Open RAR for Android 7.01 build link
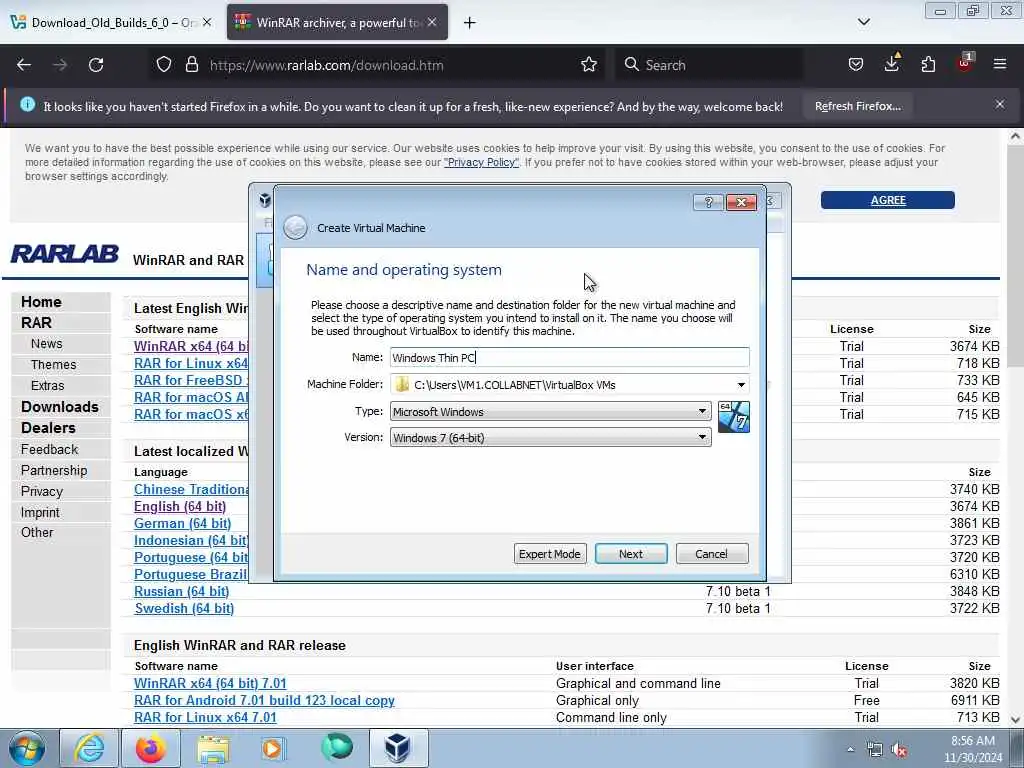 coord(264,700)
